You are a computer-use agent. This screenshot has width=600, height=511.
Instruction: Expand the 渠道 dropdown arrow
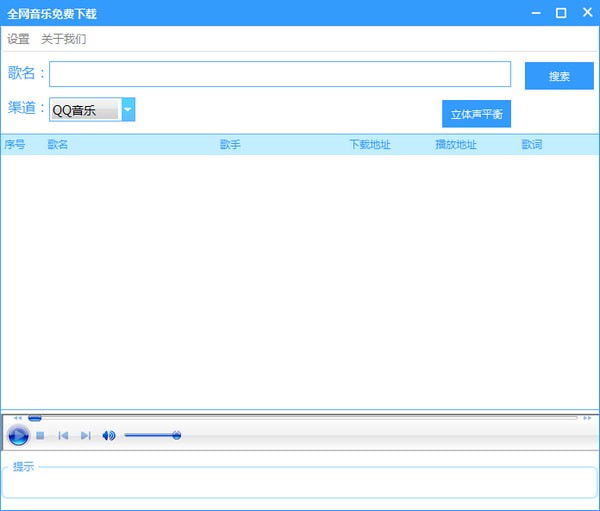[x=128, y=109]
